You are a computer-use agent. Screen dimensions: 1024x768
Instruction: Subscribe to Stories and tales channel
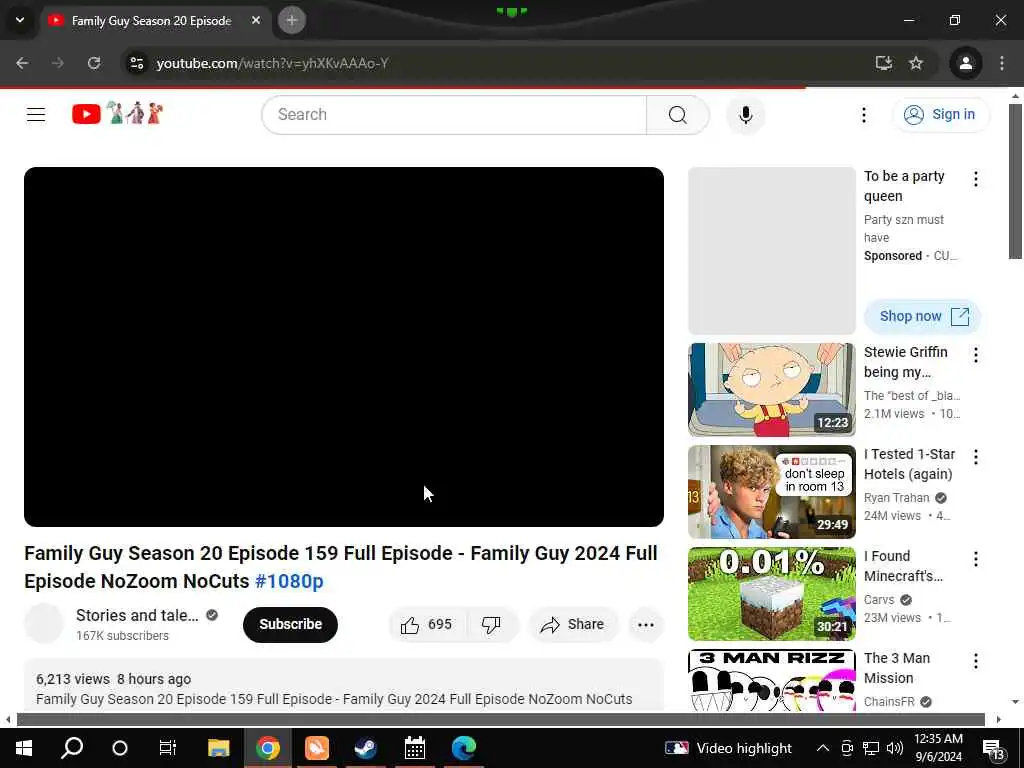(290, 624)
